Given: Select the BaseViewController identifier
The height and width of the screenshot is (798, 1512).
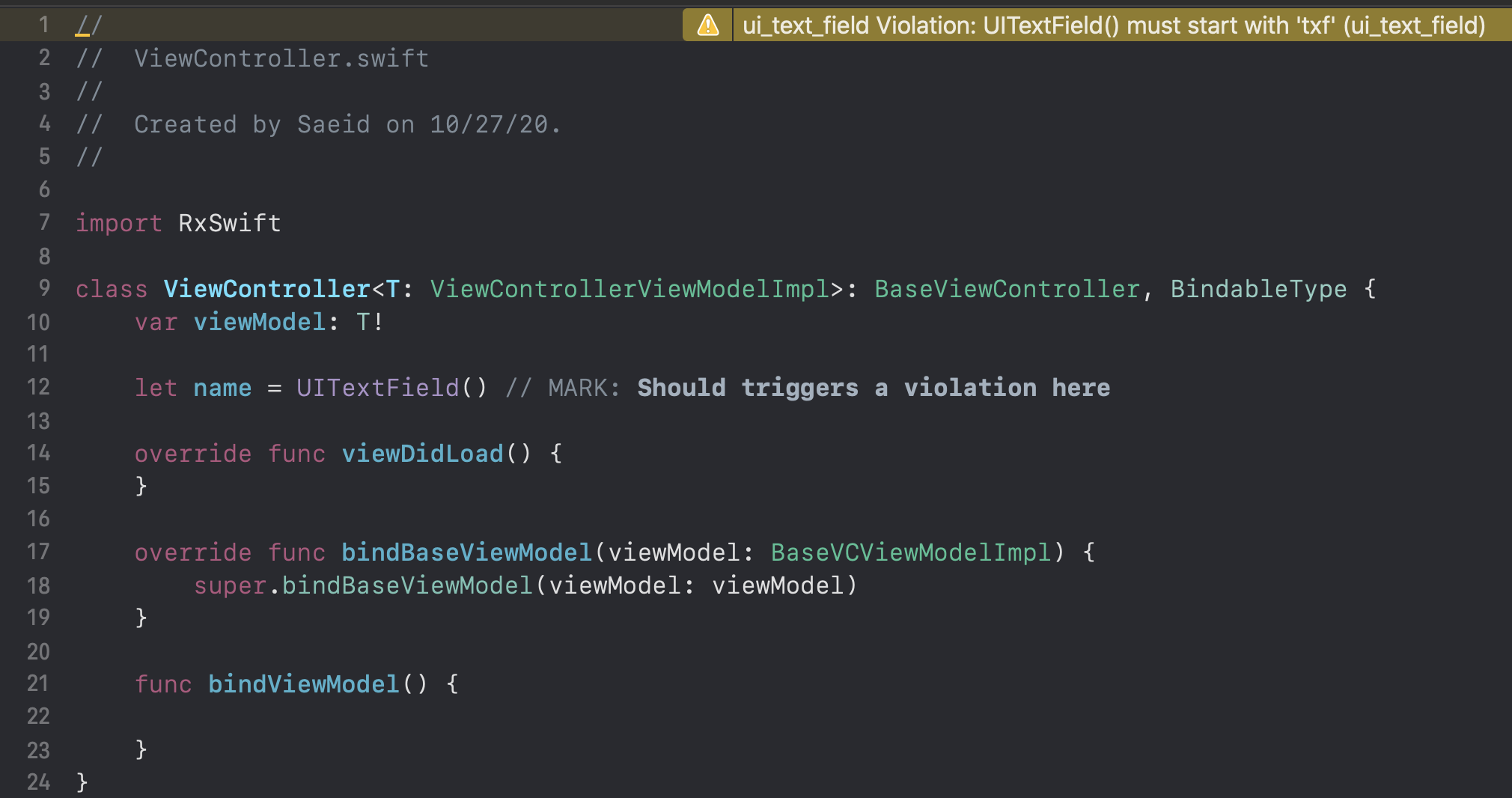Looking at the screenshot, I should coord(1007,289).
